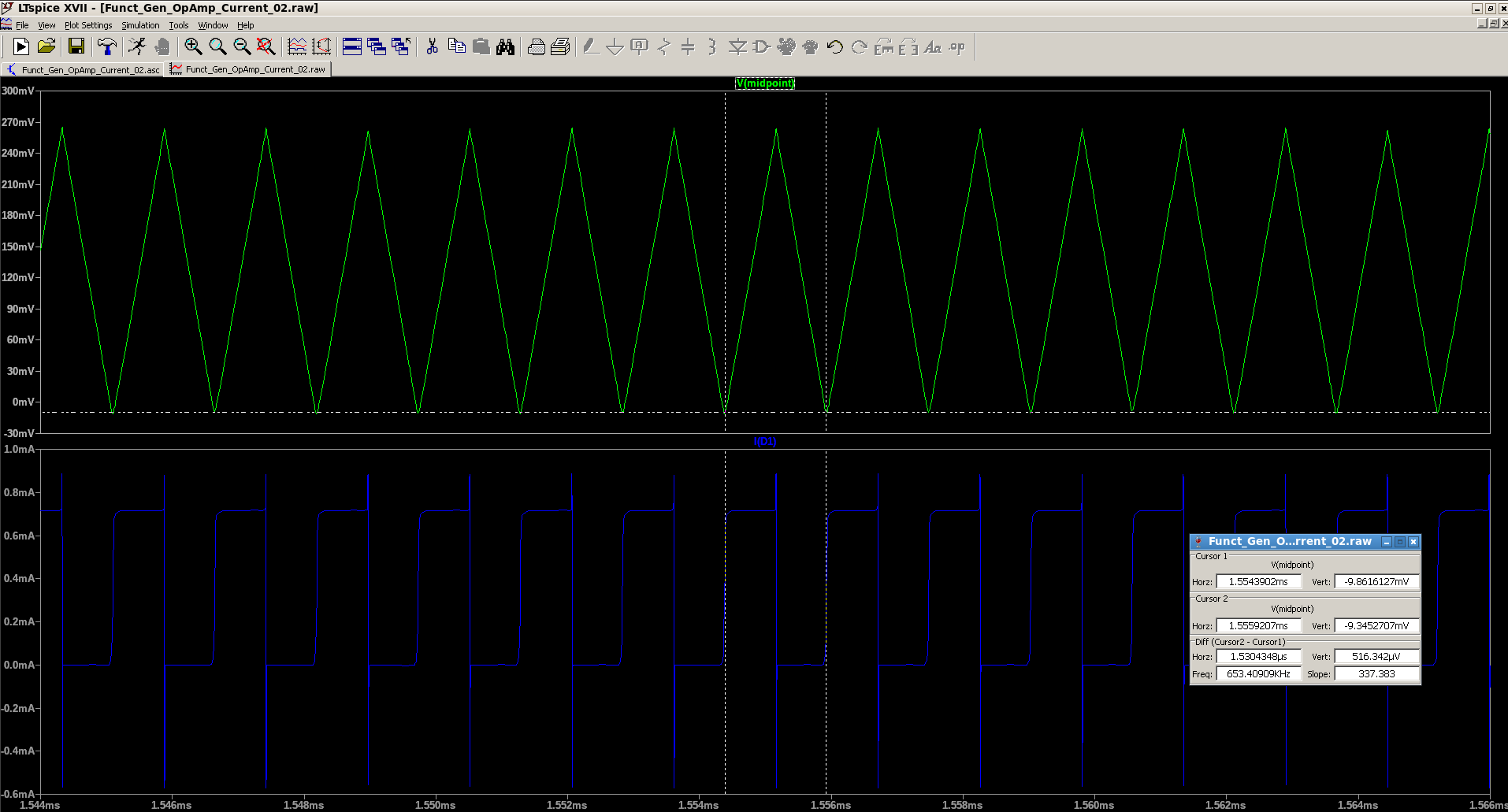
Task: Zoom in using the plus magnifier icon
Action: coord(193,47)
